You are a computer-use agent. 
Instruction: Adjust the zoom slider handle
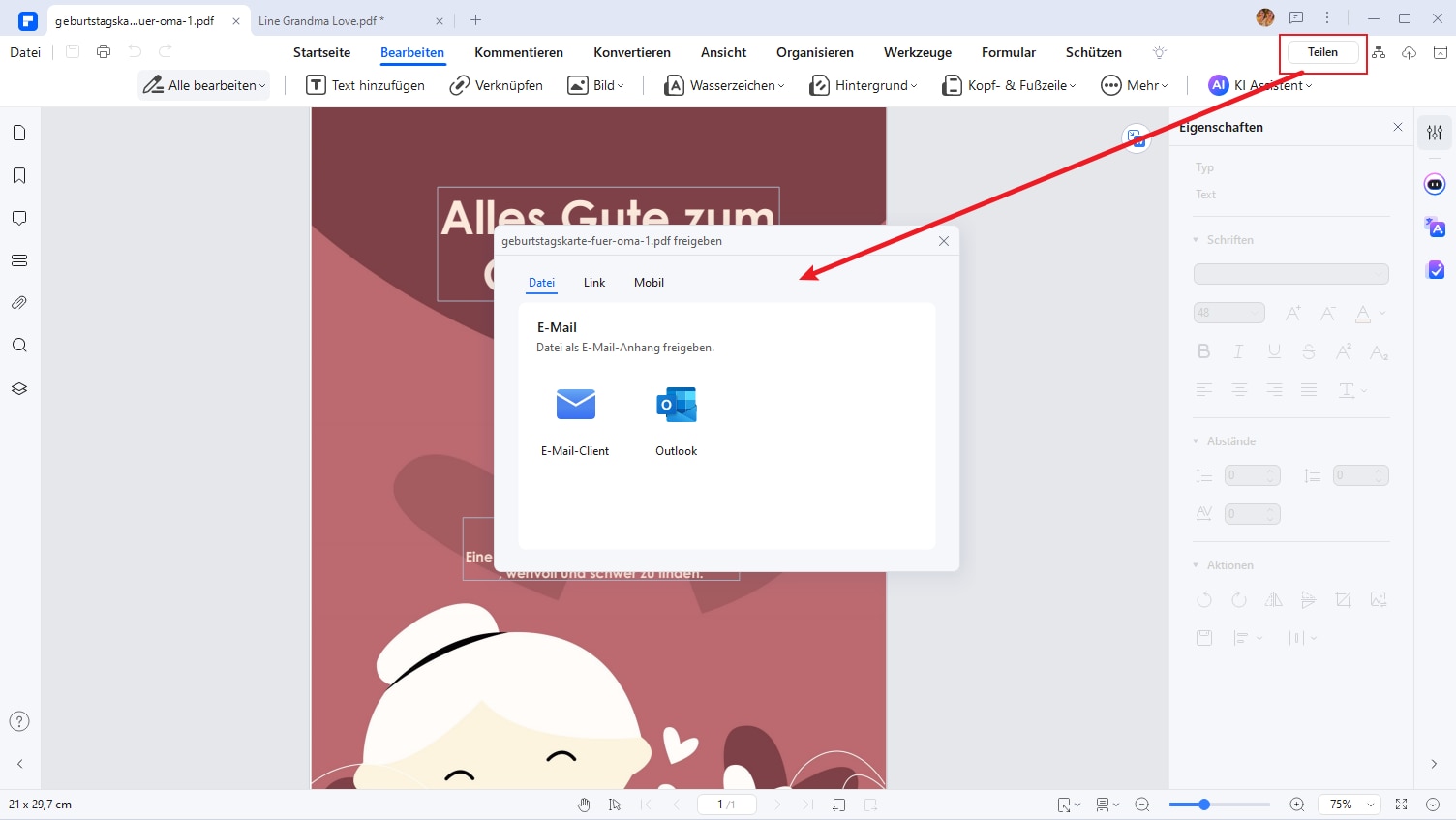pyautogui.click(x=1204, y=805)
